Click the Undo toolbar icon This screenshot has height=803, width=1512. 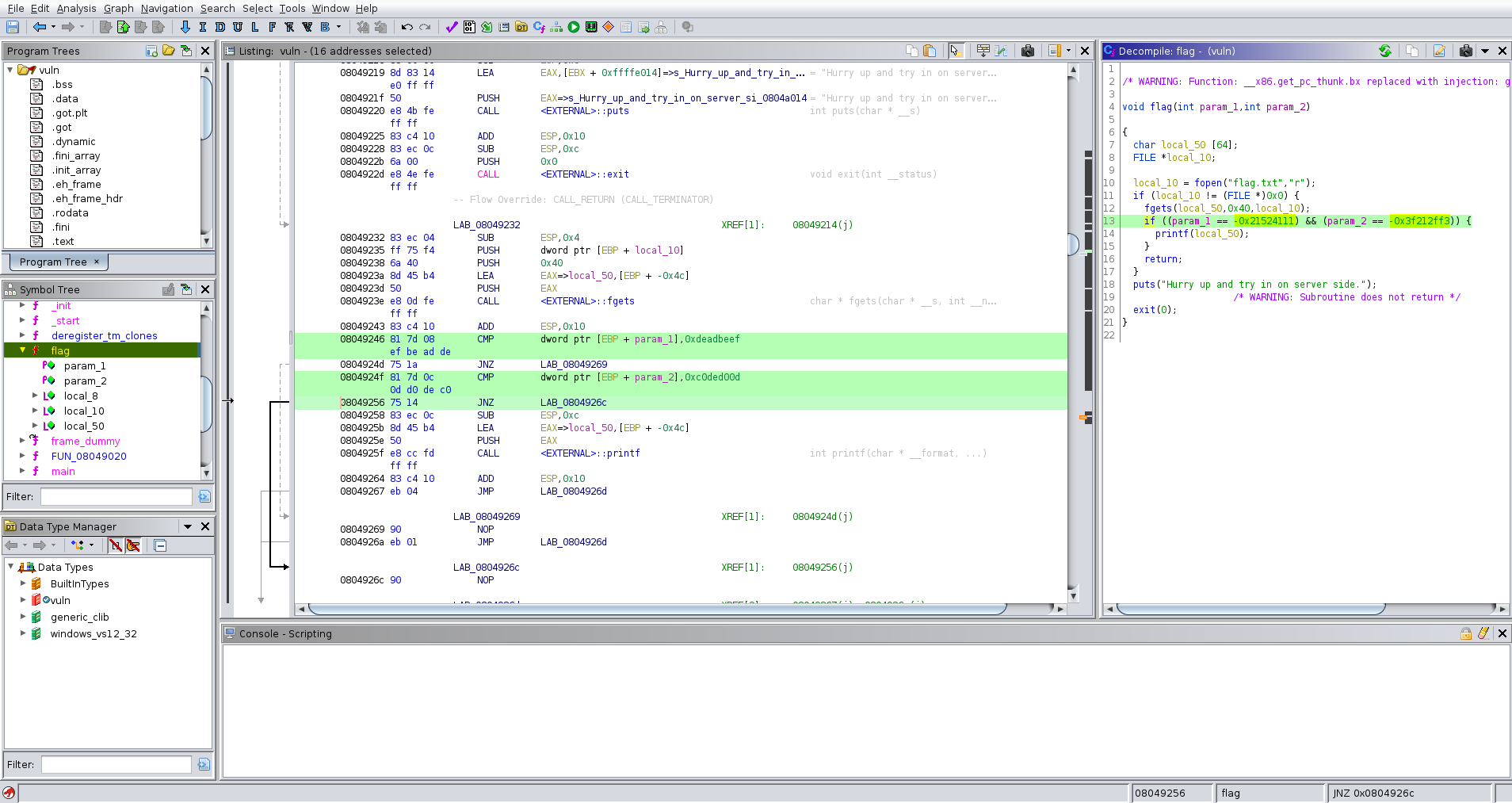pos(407,27)
